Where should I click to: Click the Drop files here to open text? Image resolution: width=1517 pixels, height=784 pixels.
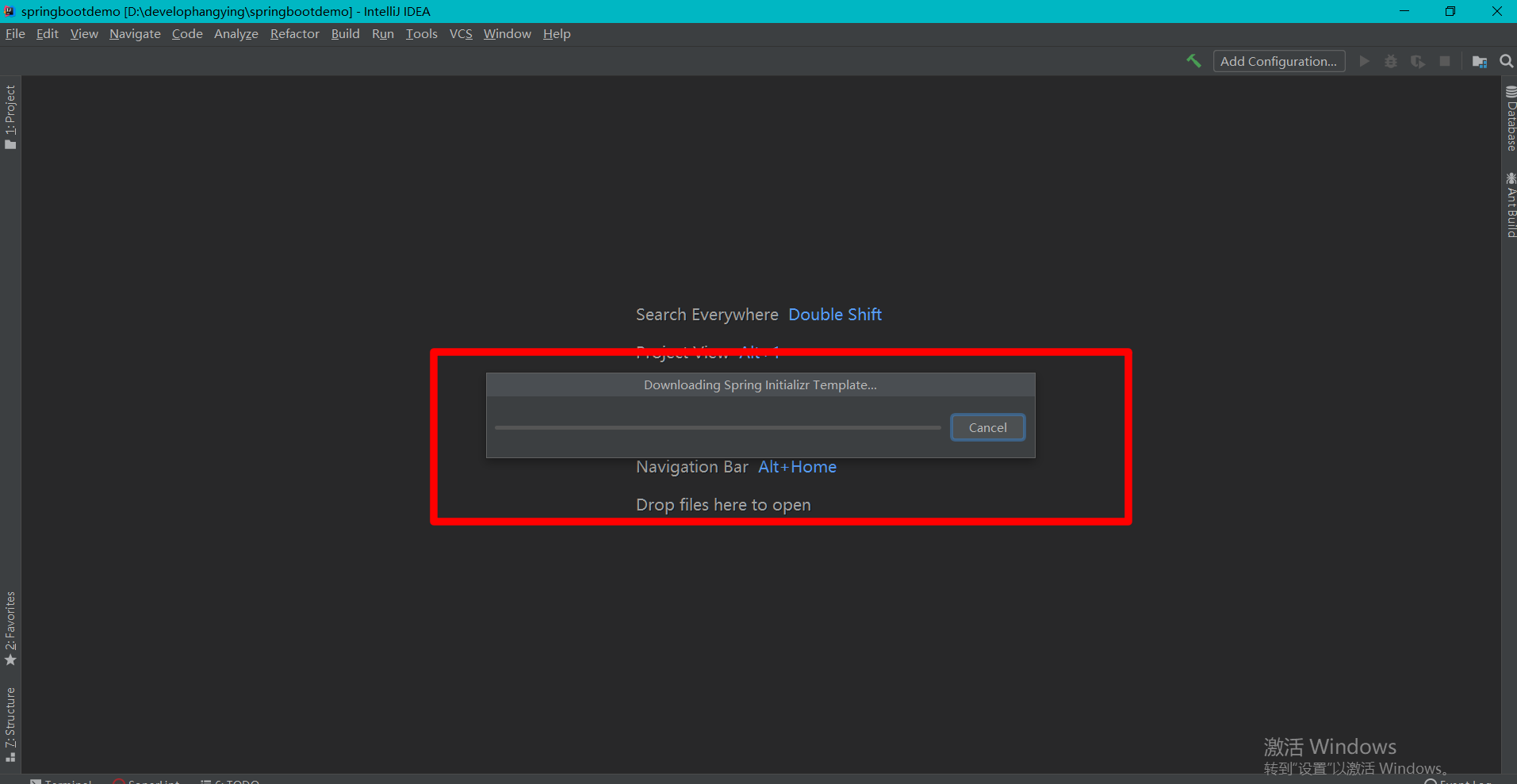click(723, 505)
